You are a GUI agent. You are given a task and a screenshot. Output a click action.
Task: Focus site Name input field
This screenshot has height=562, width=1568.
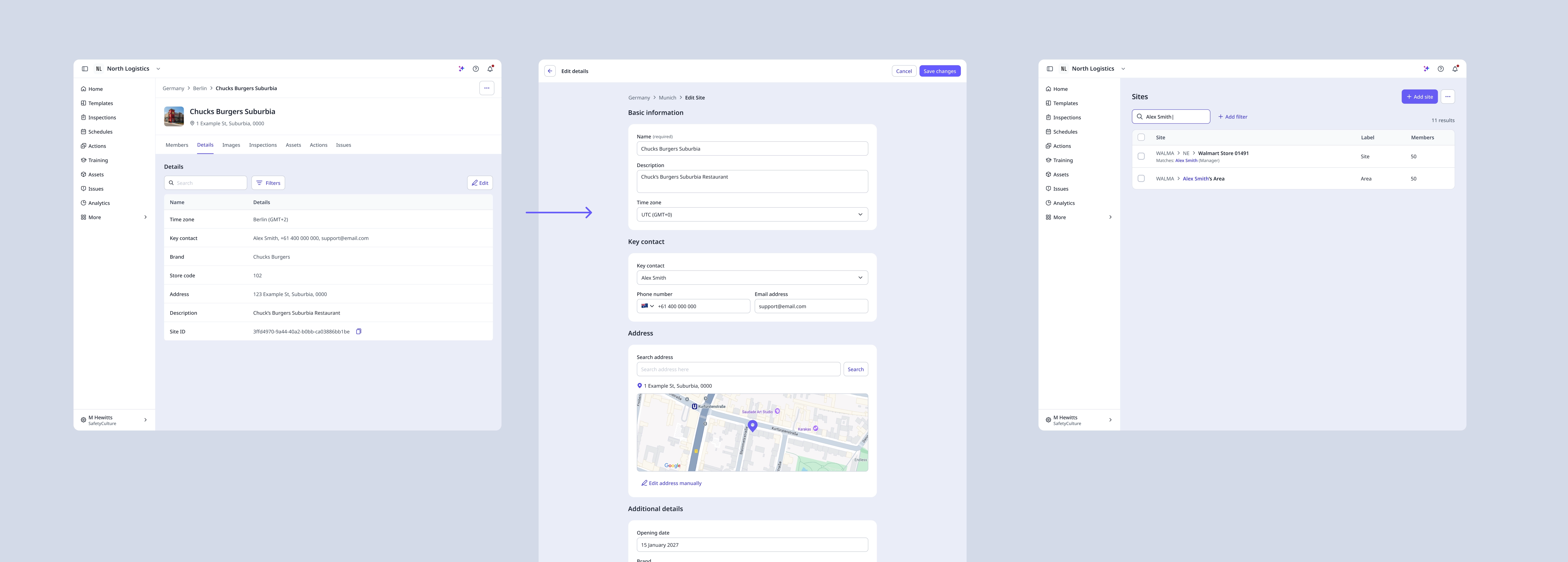(x=752, y=148)
